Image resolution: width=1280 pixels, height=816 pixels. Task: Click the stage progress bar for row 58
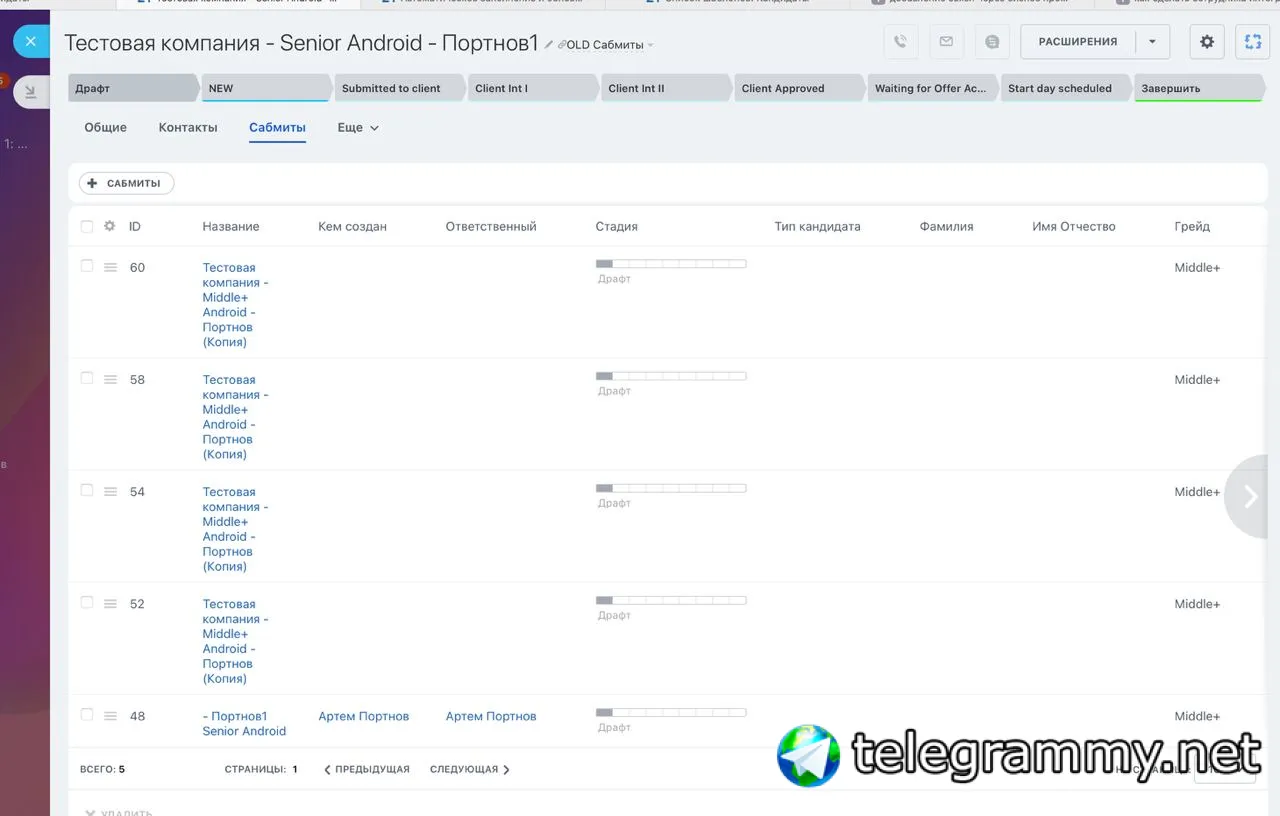[x=671, y=376]
